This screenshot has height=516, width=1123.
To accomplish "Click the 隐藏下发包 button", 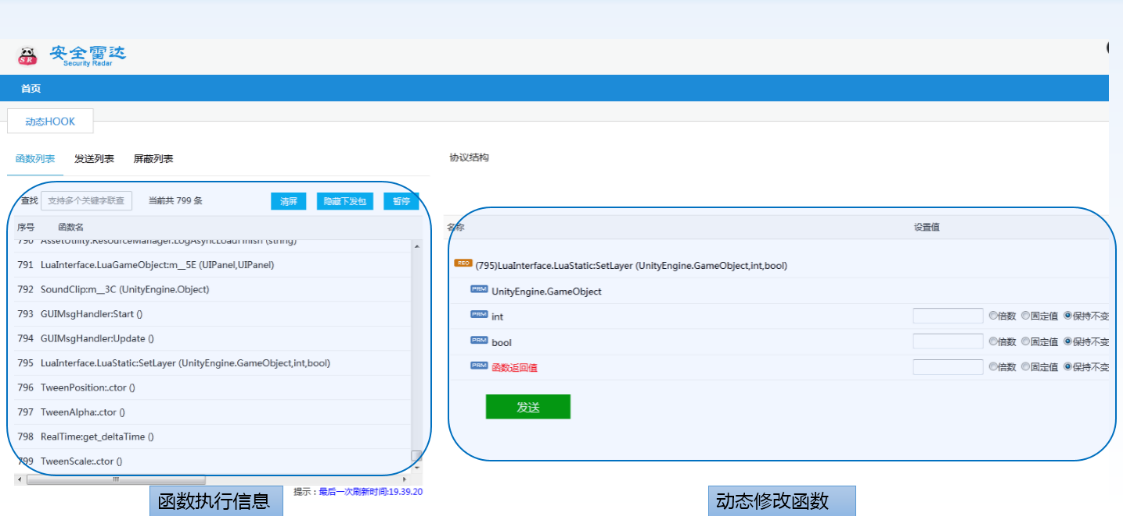I will 344,201.
